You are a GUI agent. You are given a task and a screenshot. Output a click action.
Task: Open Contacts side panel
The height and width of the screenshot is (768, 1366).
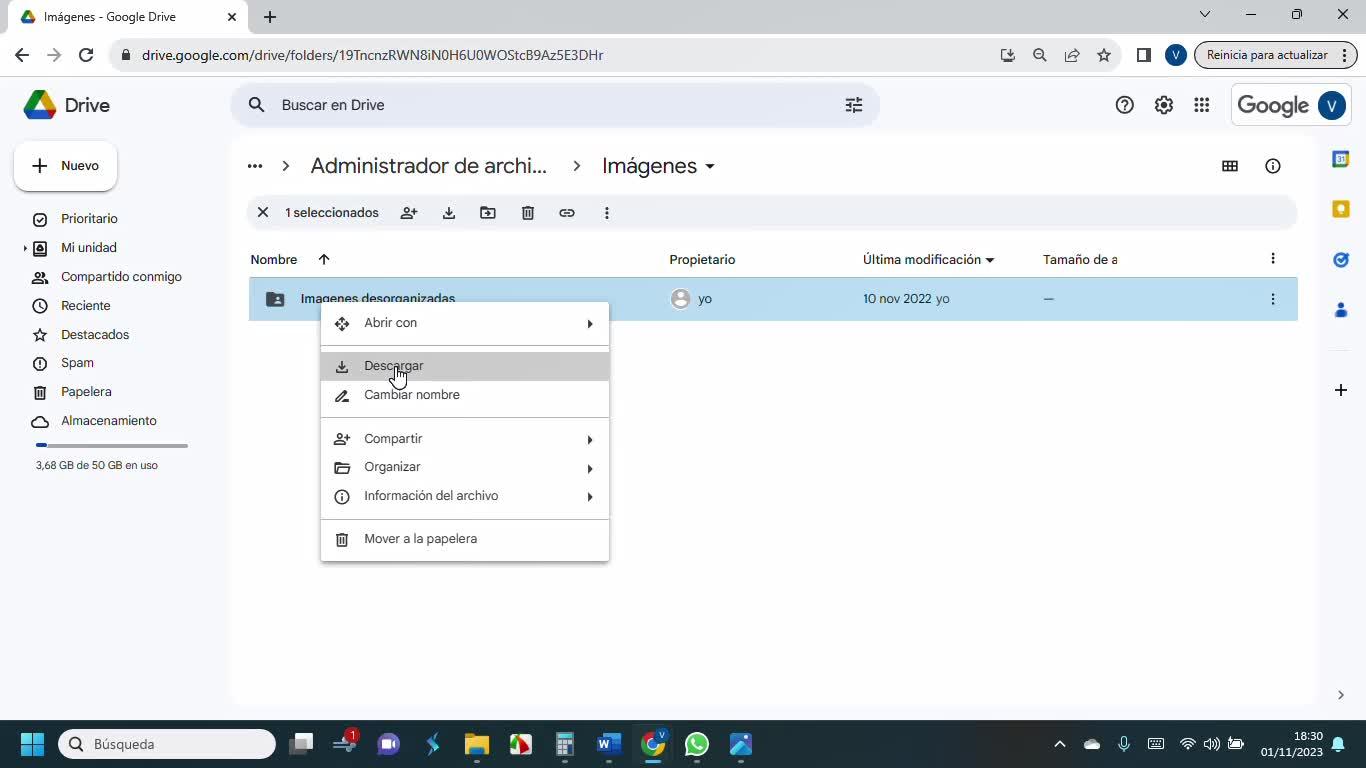tap(1341, 310)
